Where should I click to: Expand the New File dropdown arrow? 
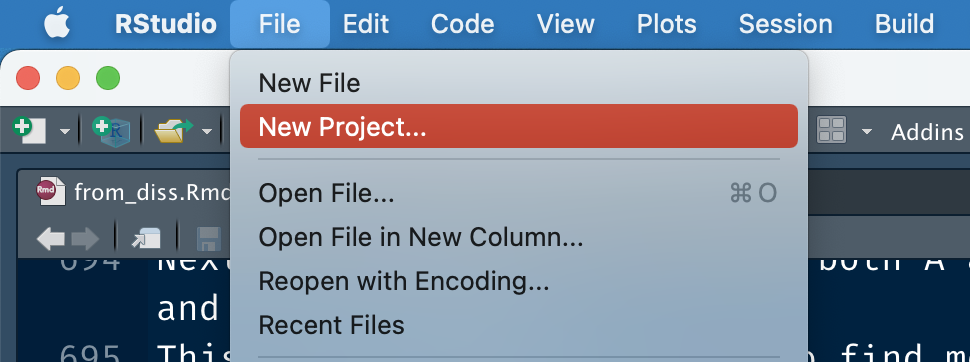(64, 131)
